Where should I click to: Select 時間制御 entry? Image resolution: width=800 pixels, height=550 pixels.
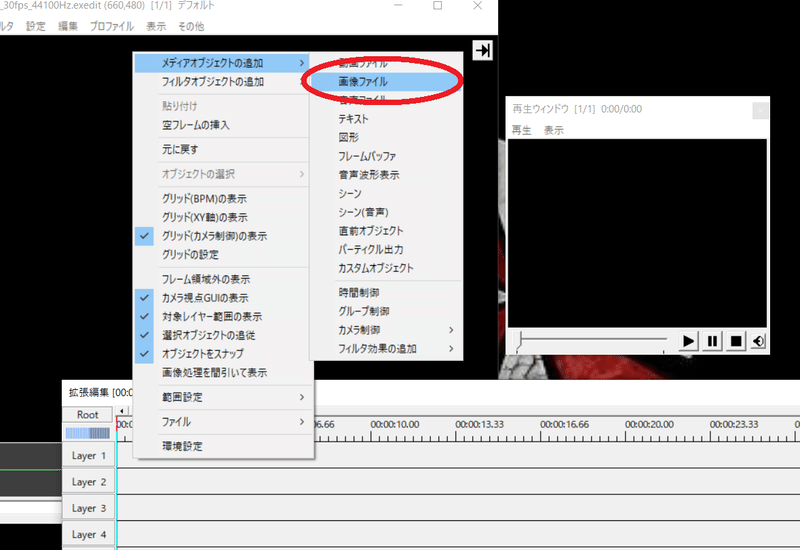pos(386,292)
